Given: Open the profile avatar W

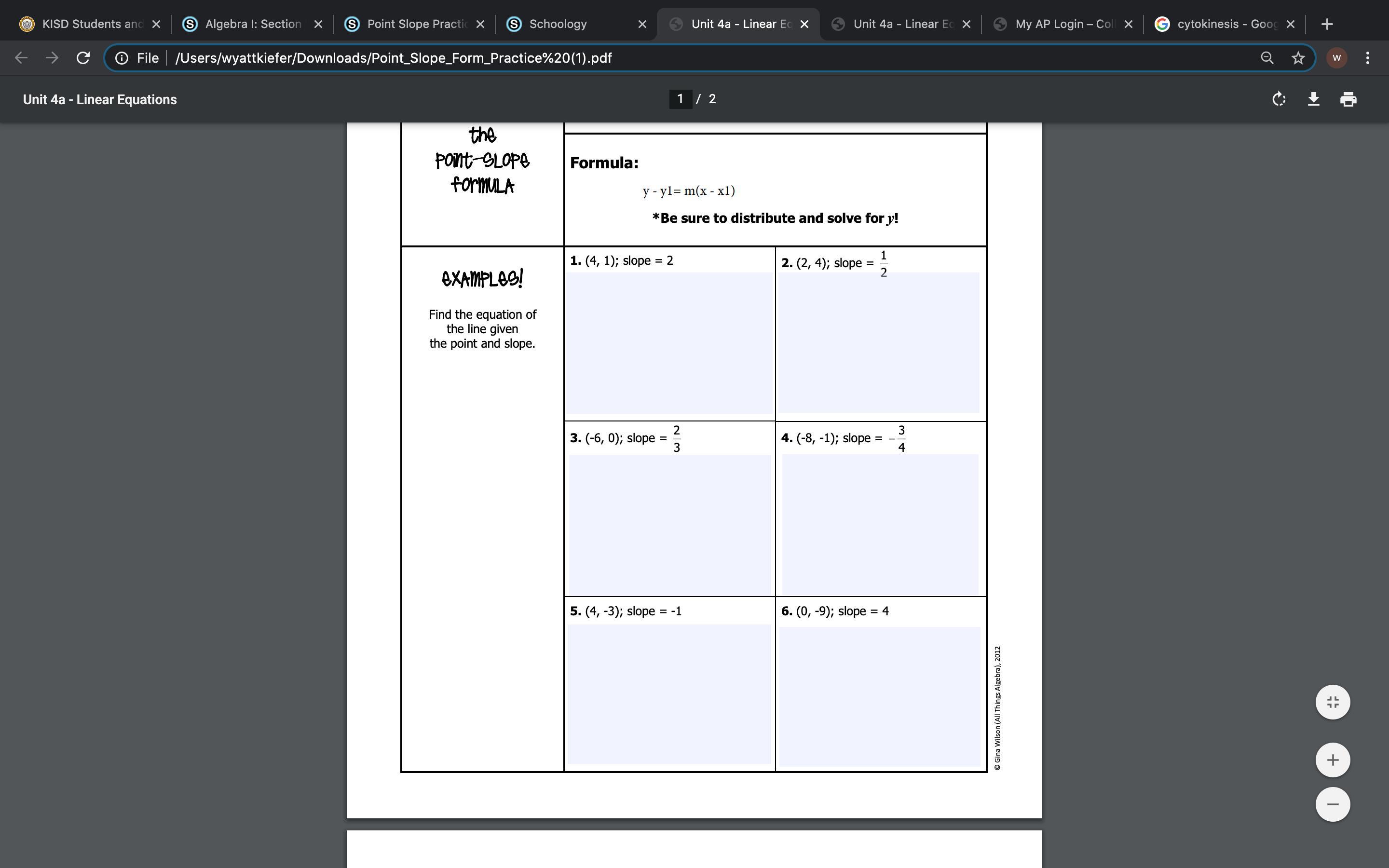Looking at the screenshot, I should coord(1337,58).
